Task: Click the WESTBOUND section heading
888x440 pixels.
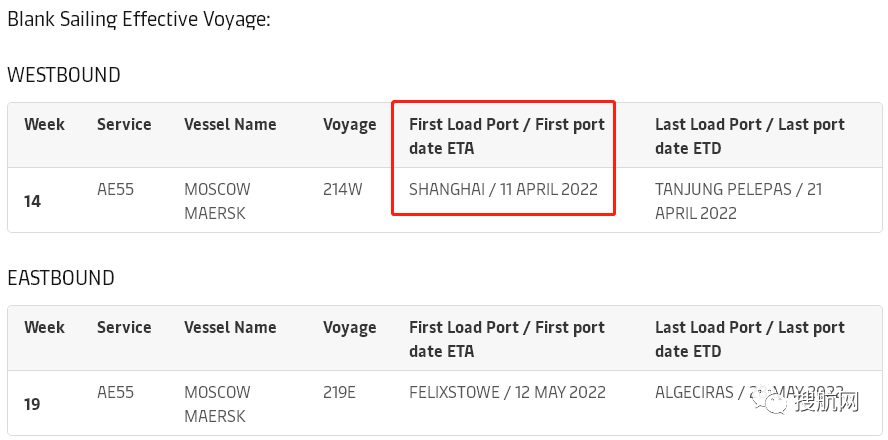Action: pyautogui.click(x=64, y=75)
